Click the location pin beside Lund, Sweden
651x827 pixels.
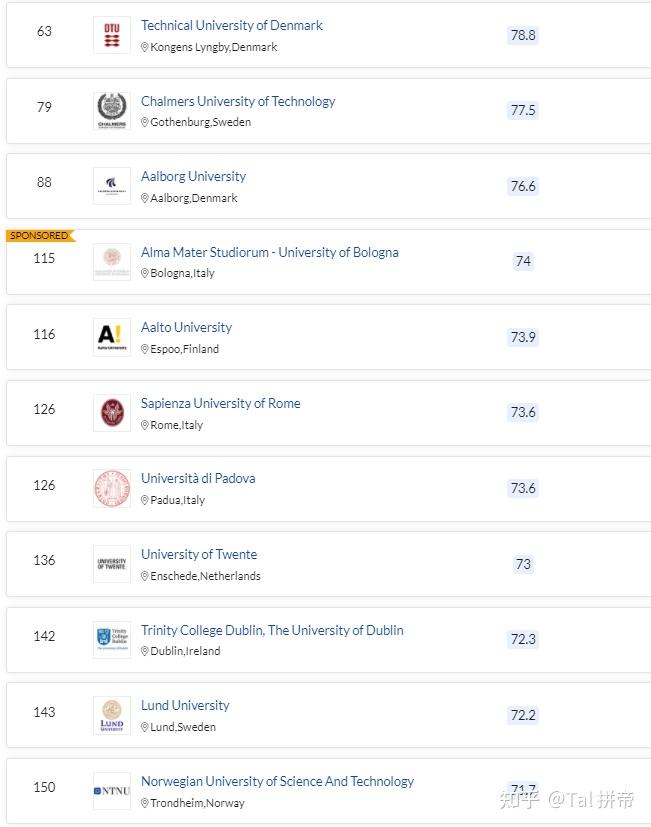click(145, 727)
